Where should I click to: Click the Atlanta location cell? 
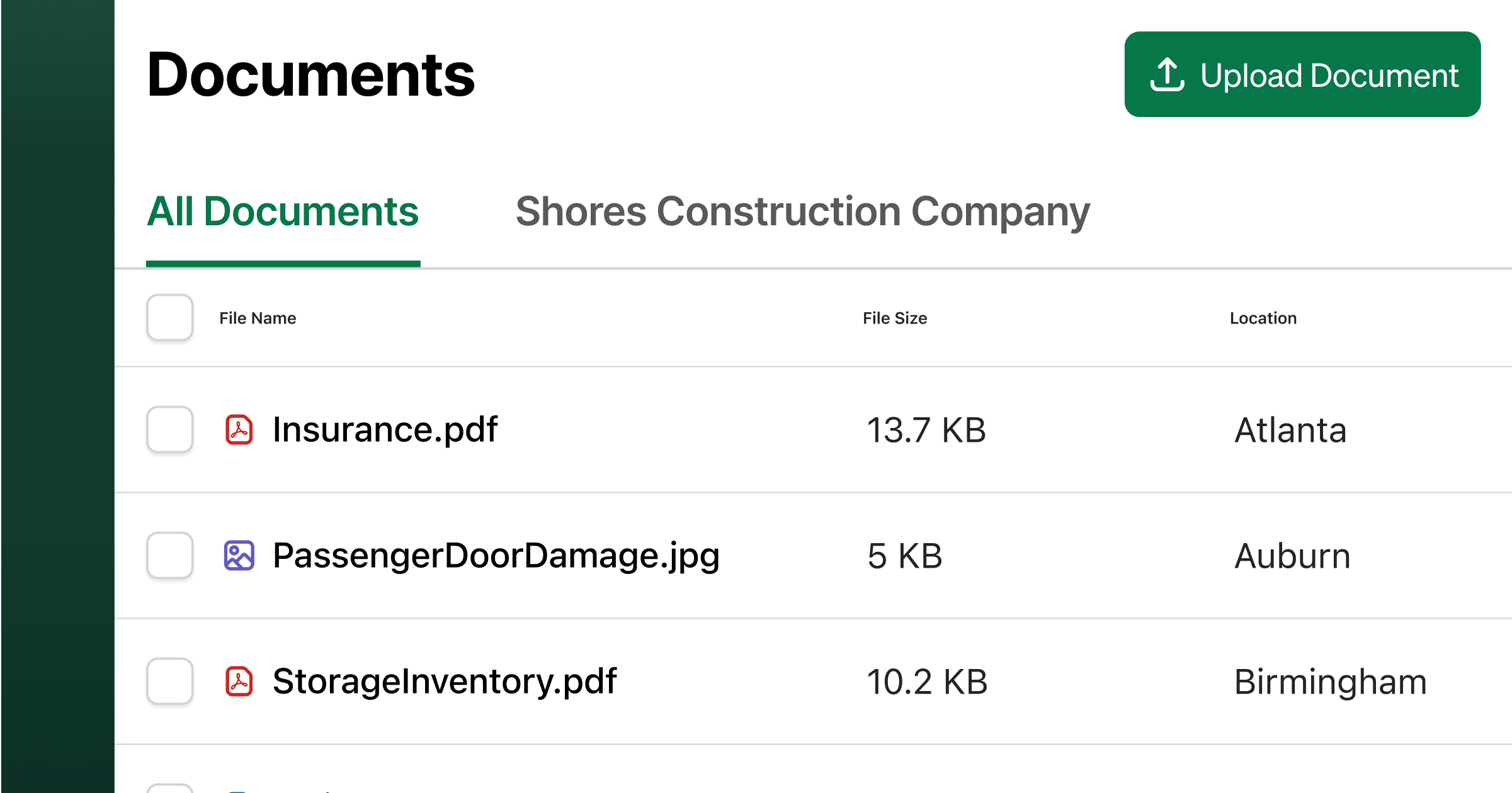tap(1290, 430)
